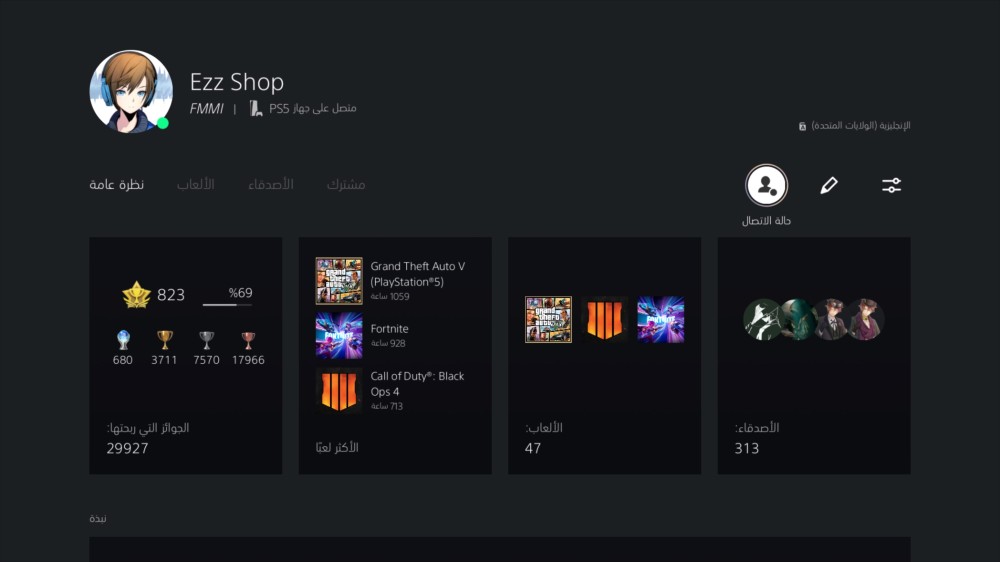The width and height of the screenshot is (1000, 562).
Task: Open the sliders settings icon
Action: click(x=891, y=185)
